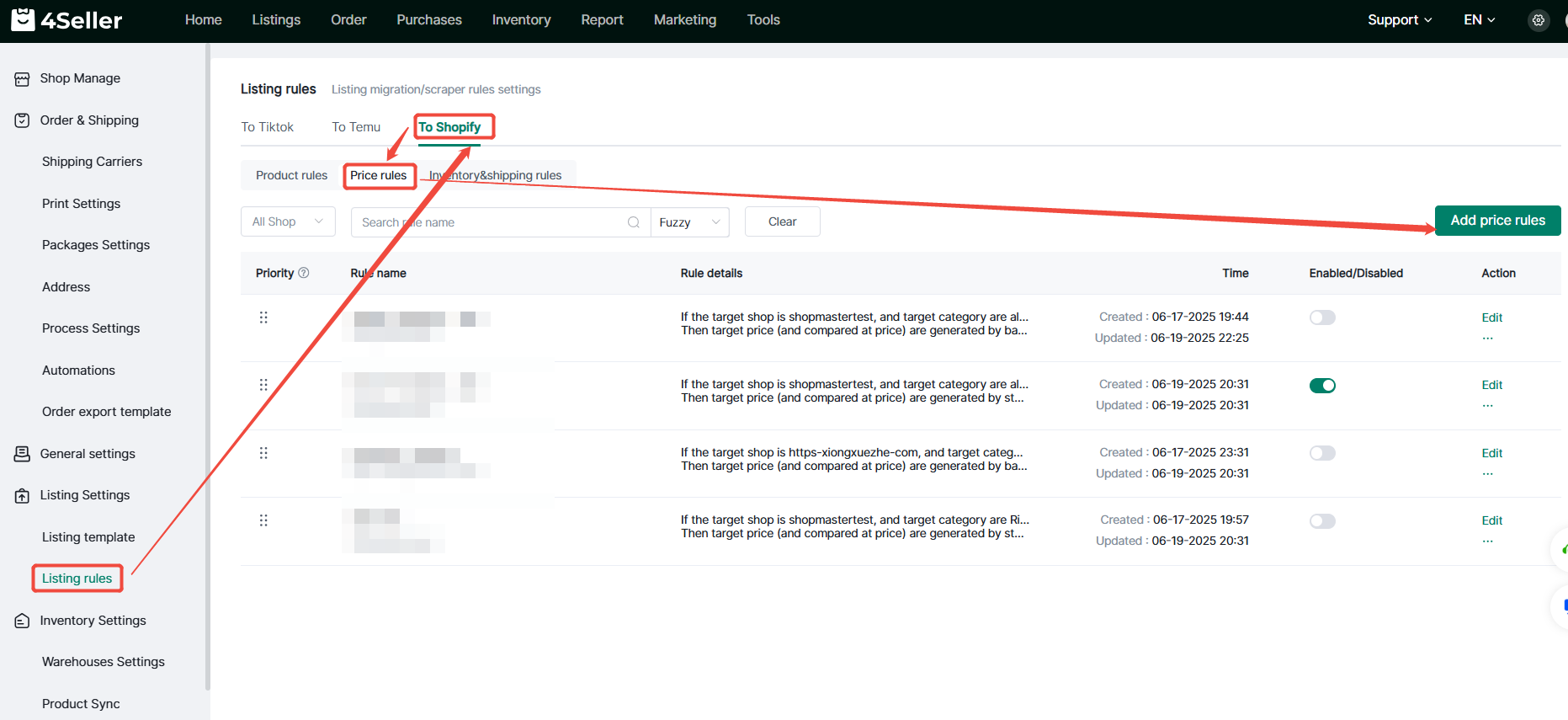Switch to the To Tiktok tab

(x=268, y=127)
